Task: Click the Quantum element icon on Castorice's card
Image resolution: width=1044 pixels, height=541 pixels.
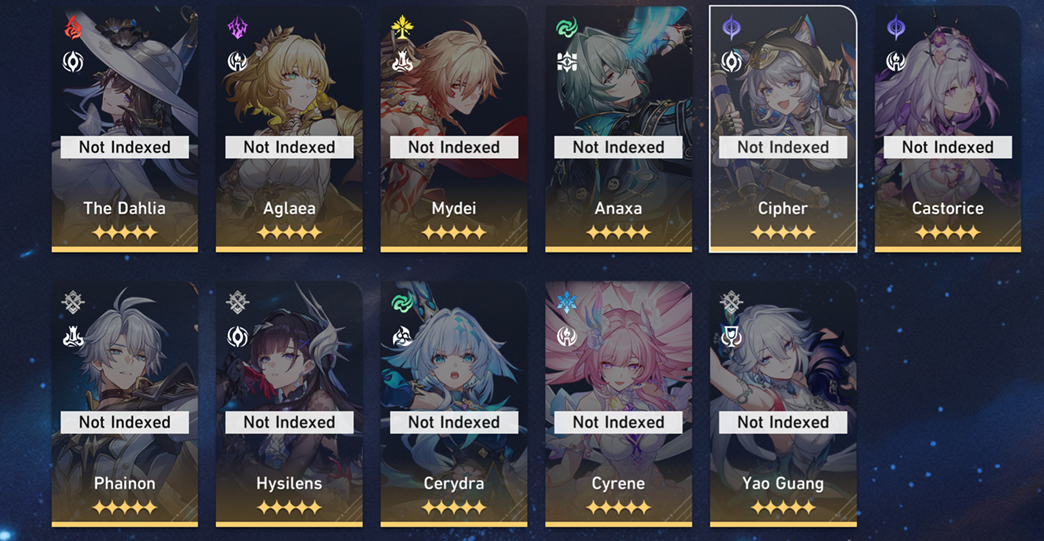Action: tap(896, 28)
